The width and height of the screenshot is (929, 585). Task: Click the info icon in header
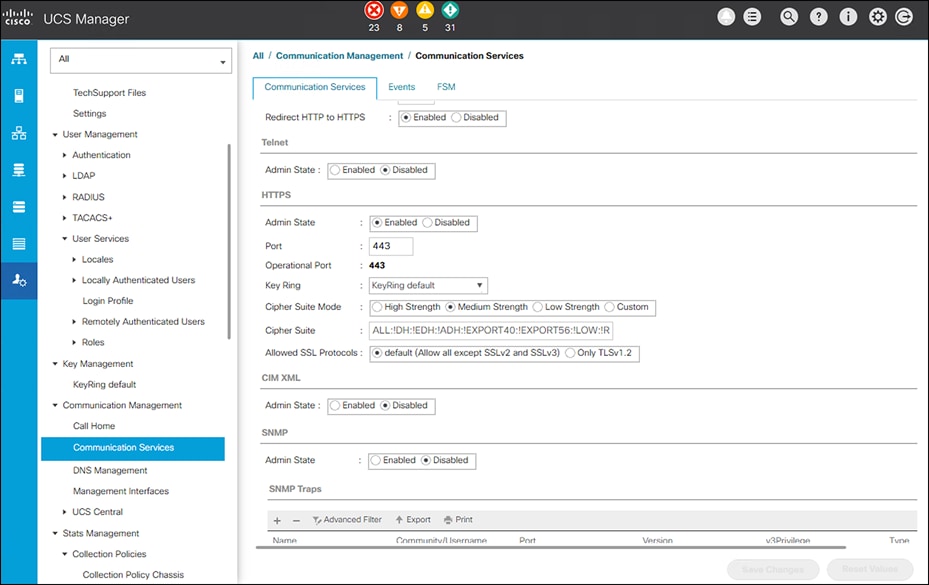pos(848,17)
